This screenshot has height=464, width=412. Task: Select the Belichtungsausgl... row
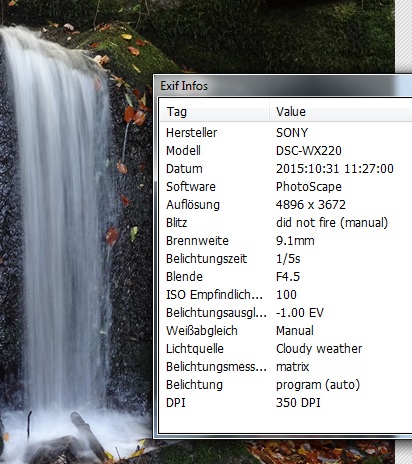(x=286, y=313)
